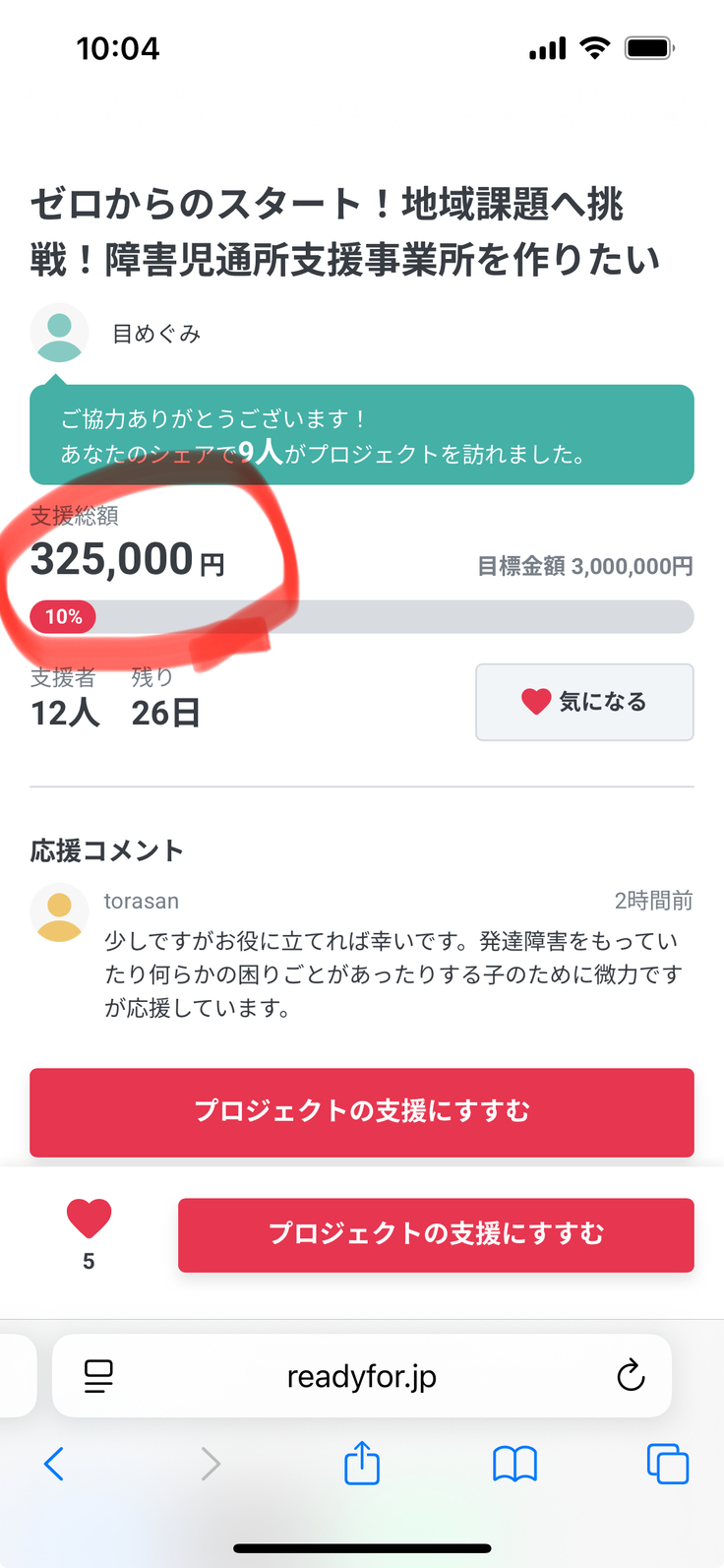This screenshot has height=1568, width=724.
Task: Reload the readyfor.jp page
Action: click(x=631, y=1375)
